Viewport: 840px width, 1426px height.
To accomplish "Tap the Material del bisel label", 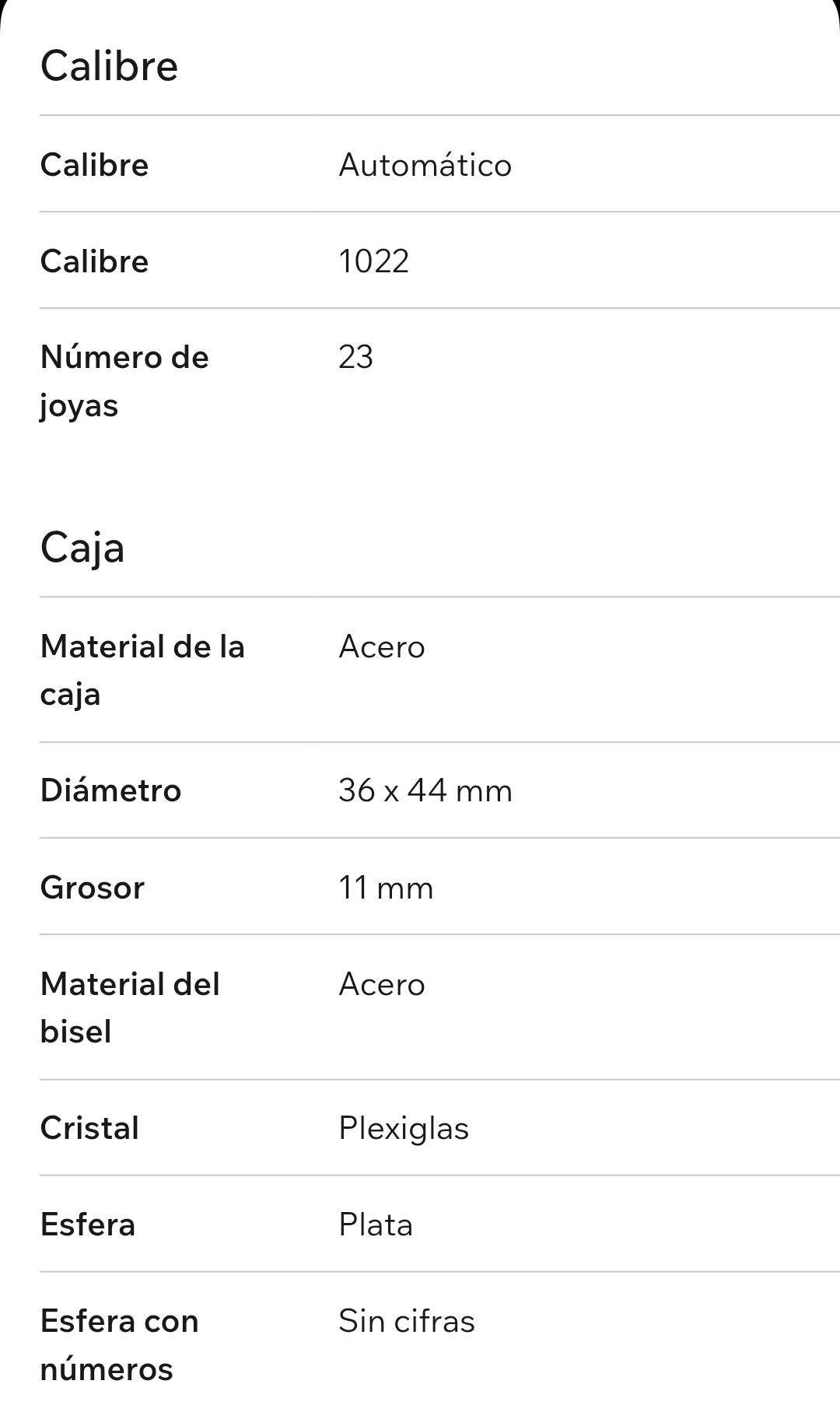I will (130, 1007).
